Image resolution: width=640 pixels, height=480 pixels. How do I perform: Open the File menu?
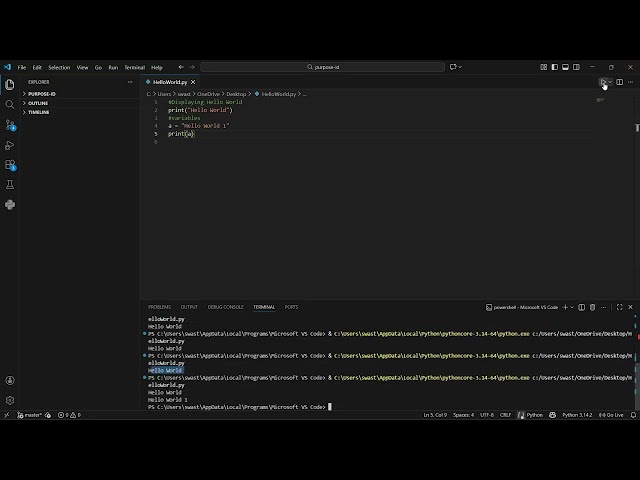(22, 67)
